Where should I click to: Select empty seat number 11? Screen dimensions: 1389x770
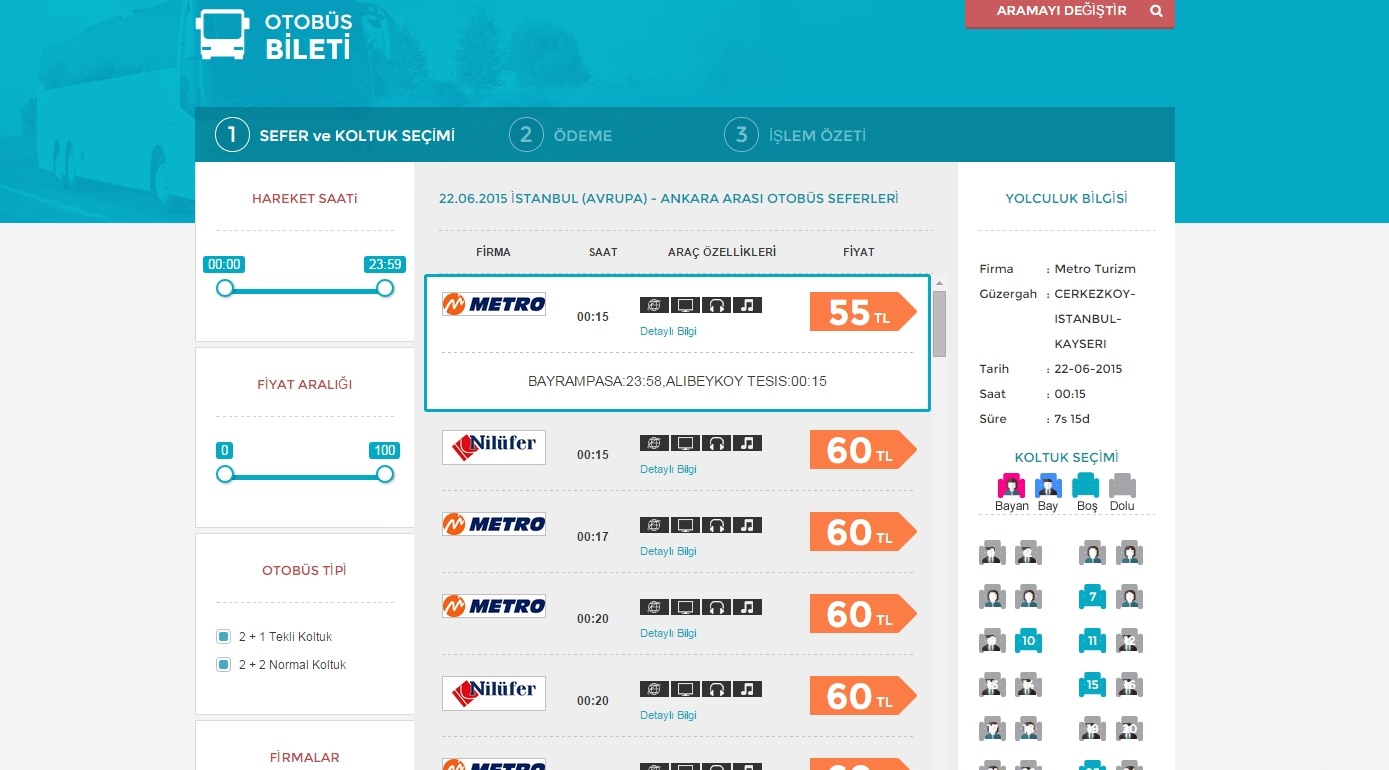click(1092, 640)
